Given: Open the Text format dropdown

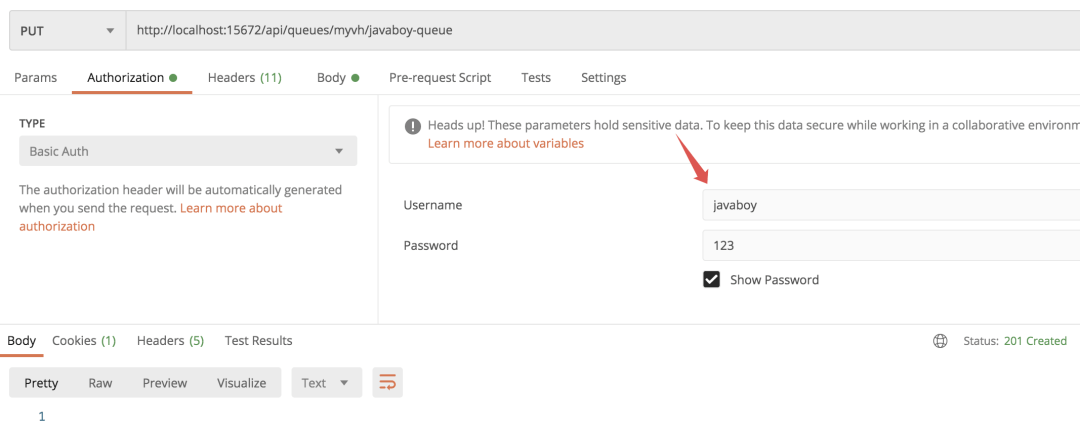Looking at the screenshot, I should pyautogui.click(x=326, y=383).
